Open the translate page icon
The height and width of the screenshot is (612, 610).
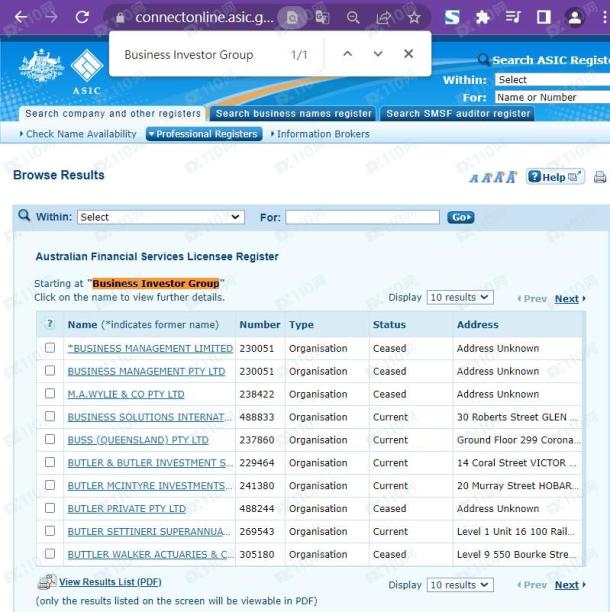pyautogui.click(x=322, y=17)
